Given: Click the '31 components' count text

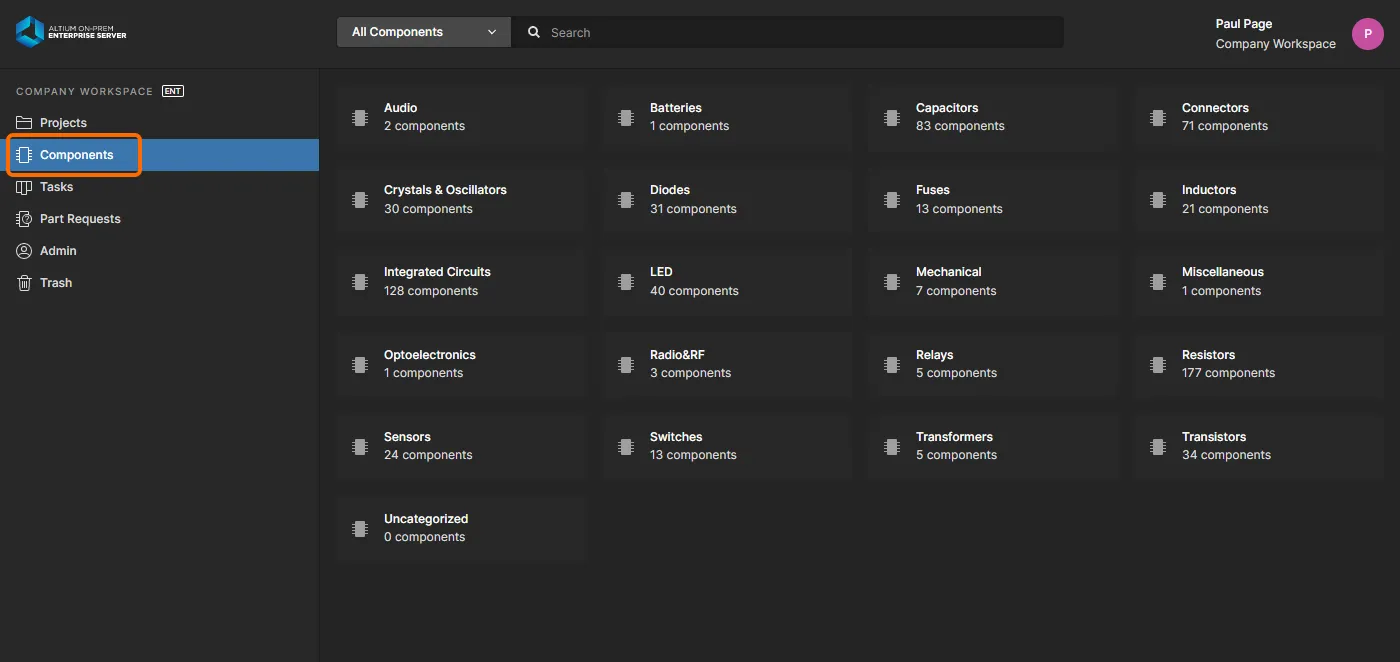Looking at the screenshot, I should 693,209.
